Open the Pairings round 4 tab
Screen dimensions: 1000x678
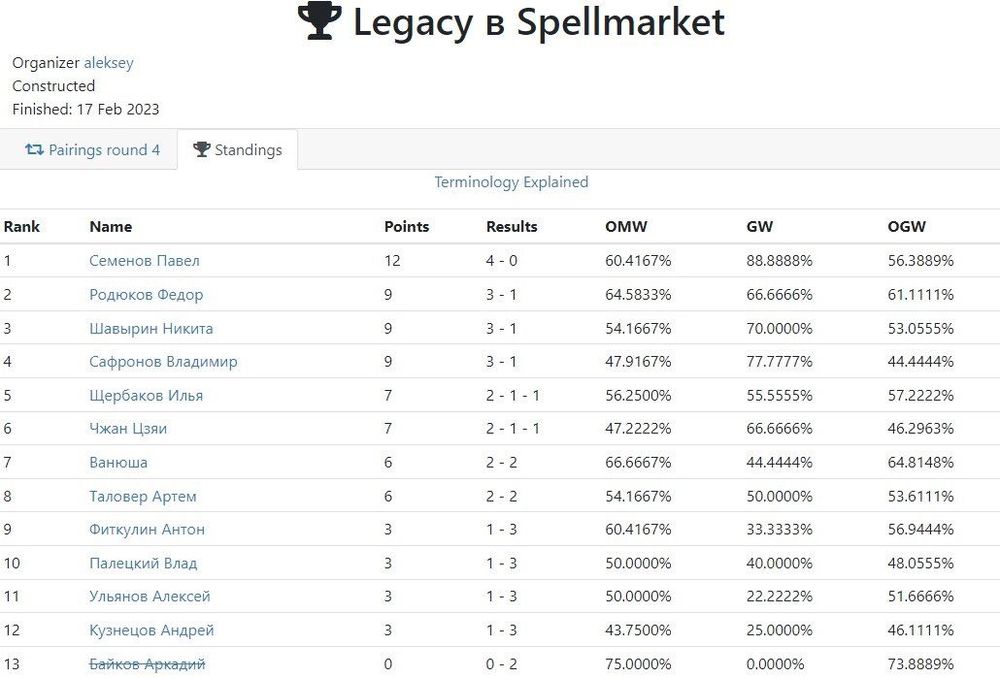[x=92, y=150]
